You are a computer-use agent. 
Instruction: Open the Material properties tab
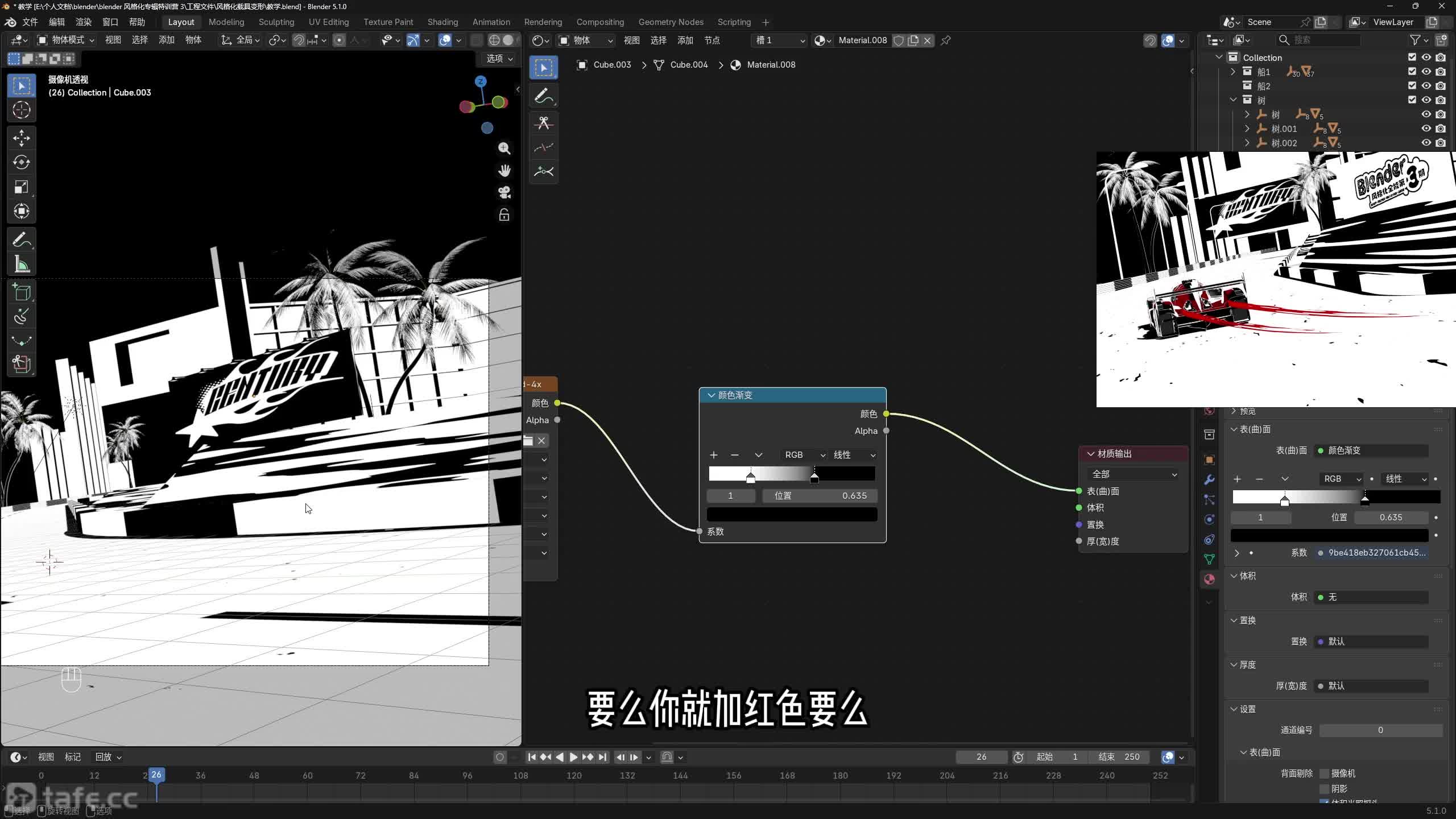1209,579
